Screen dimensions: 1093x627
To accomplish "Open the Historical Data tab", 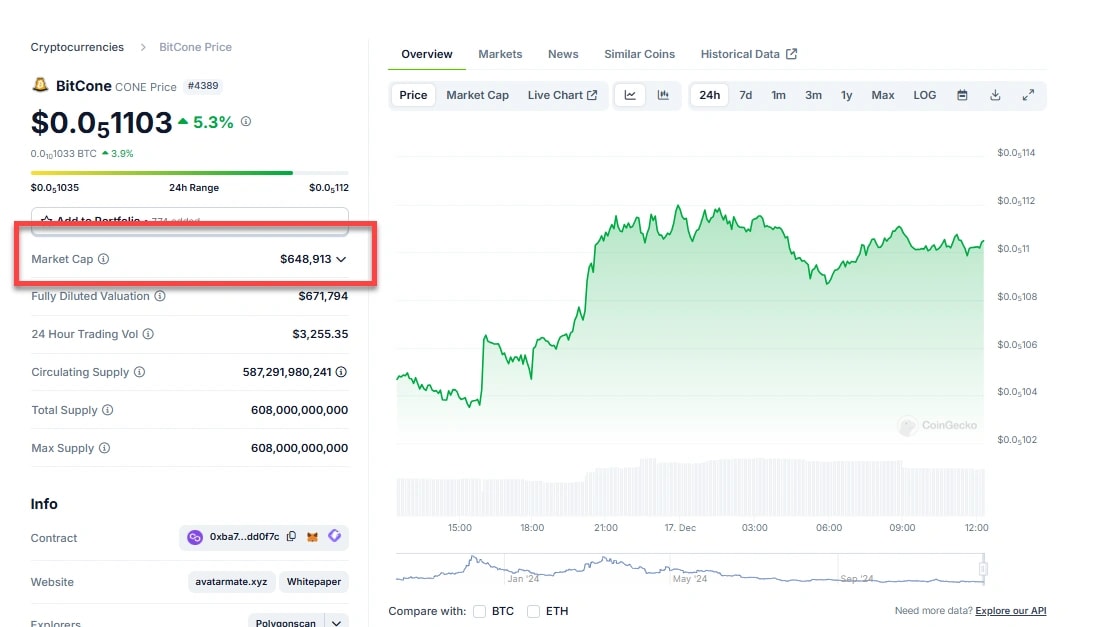I will pyautogui.click(x=748, y=54).
